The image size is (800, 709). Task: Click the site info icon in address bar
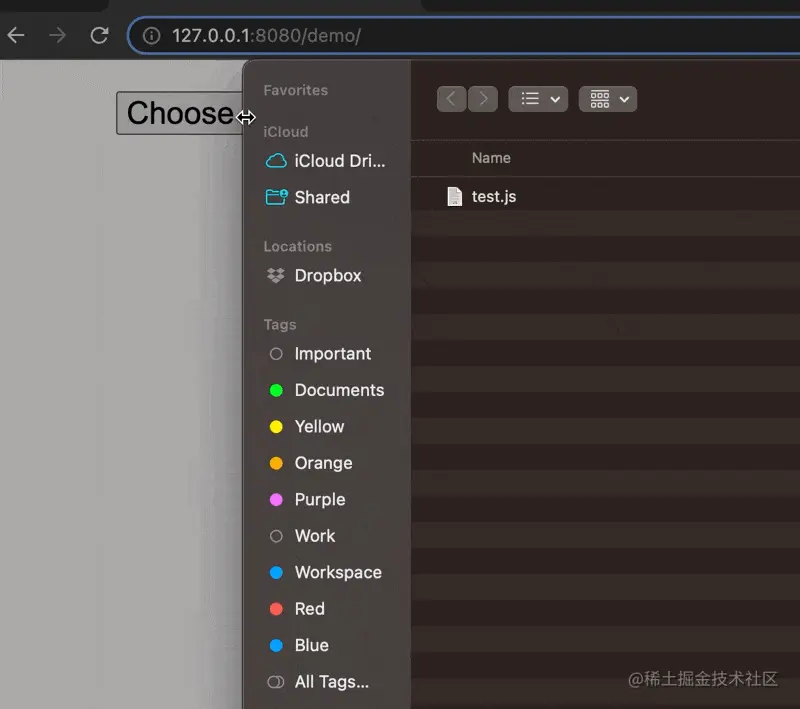(x=151, y=35)
